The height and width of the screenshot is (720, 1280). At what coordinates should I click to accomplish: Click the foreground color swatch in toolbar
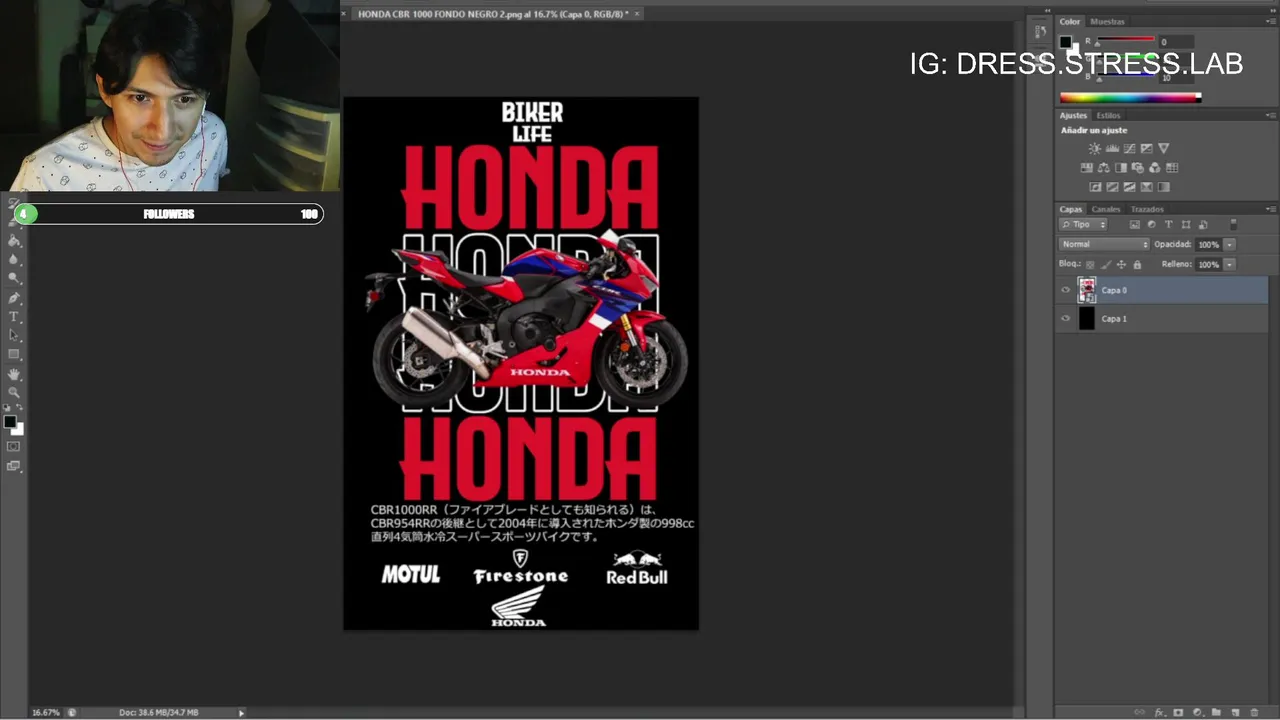click(9, 421)
